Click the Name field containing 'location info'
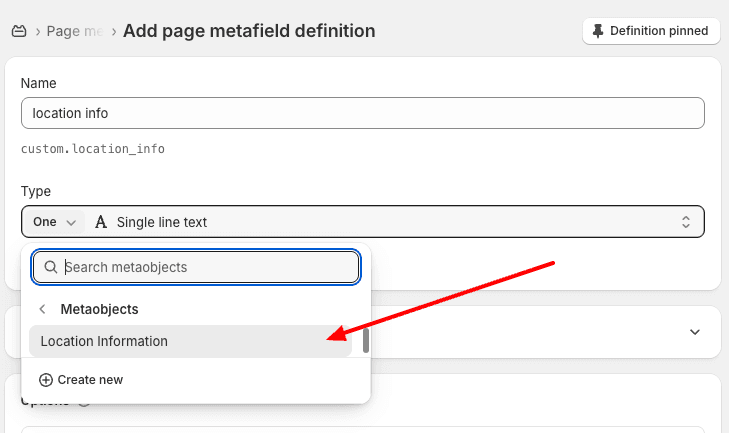 pyautogui.click(x=362, y=113)
